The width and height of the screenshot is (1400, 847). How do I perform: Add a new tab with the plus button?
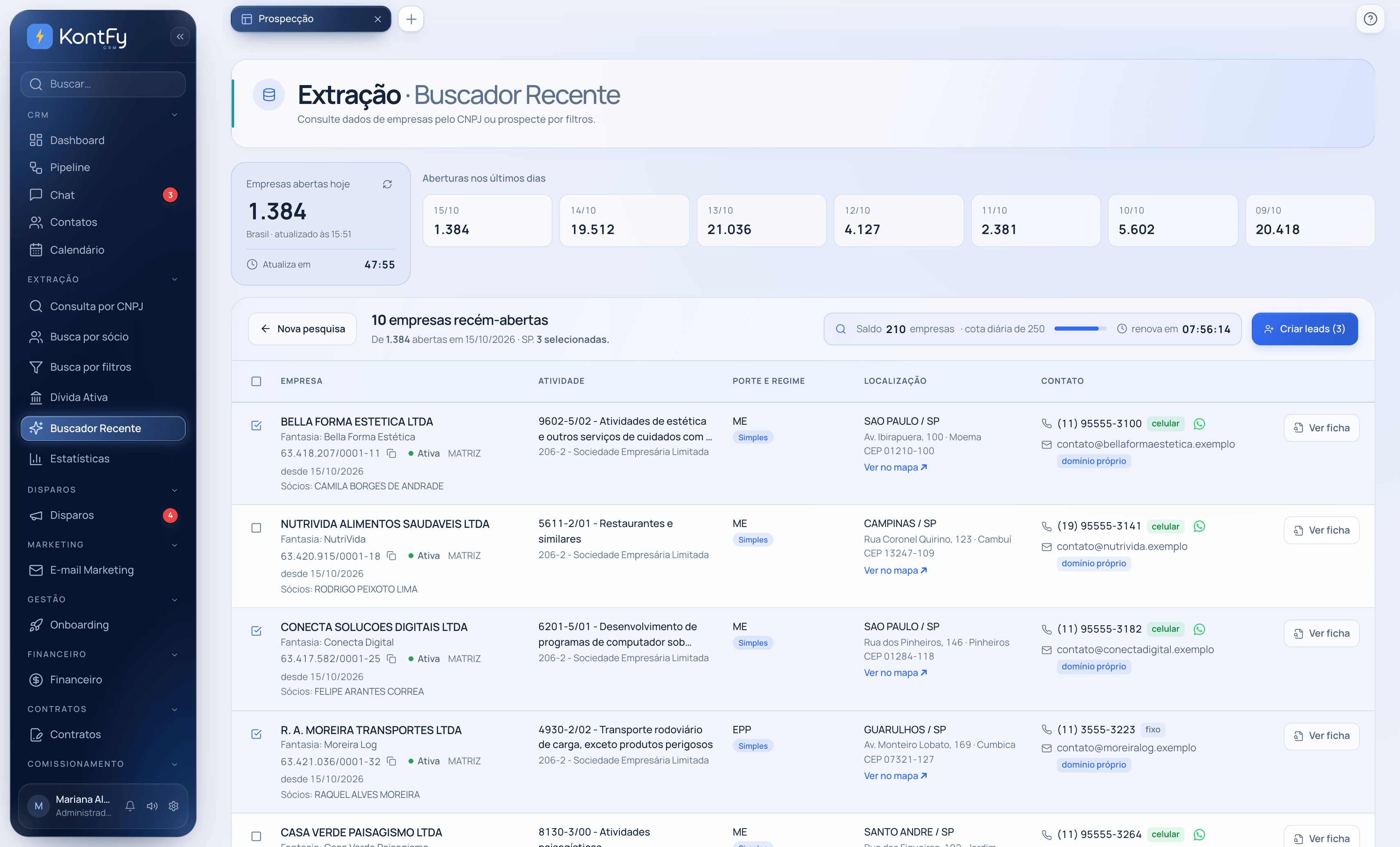411,19
